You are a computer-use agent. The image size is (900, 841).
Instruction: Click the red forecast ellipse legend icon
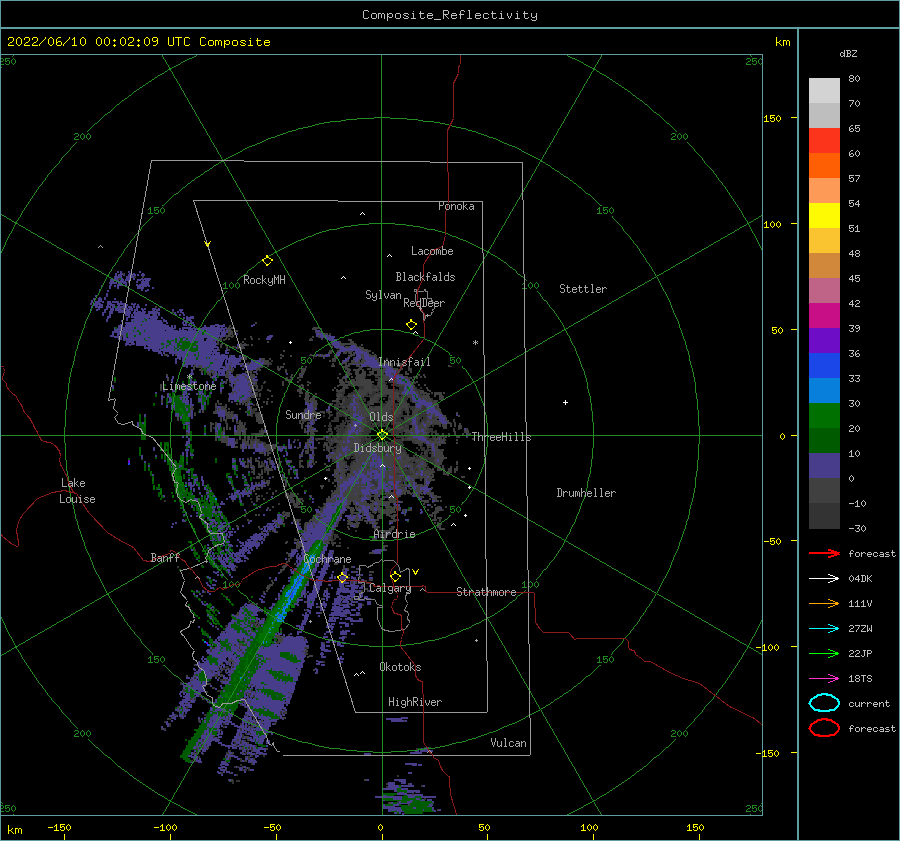pyautogui.click(x=824, y=728)
